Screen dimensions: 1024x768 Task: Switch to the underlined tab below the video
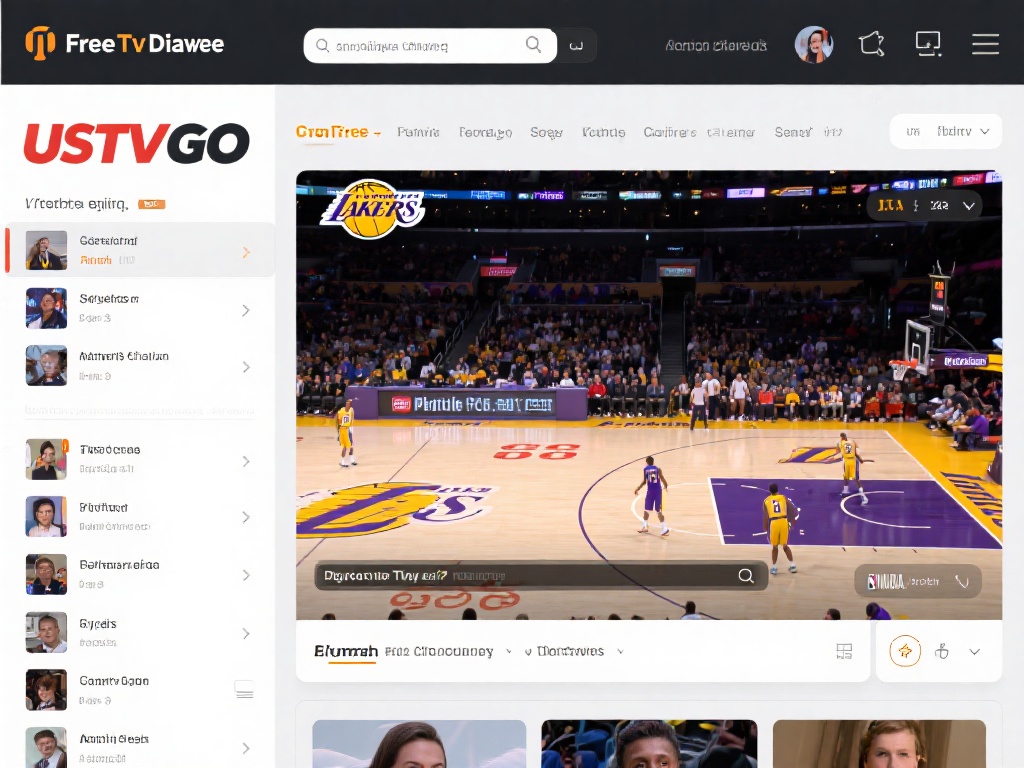[345, 652]
